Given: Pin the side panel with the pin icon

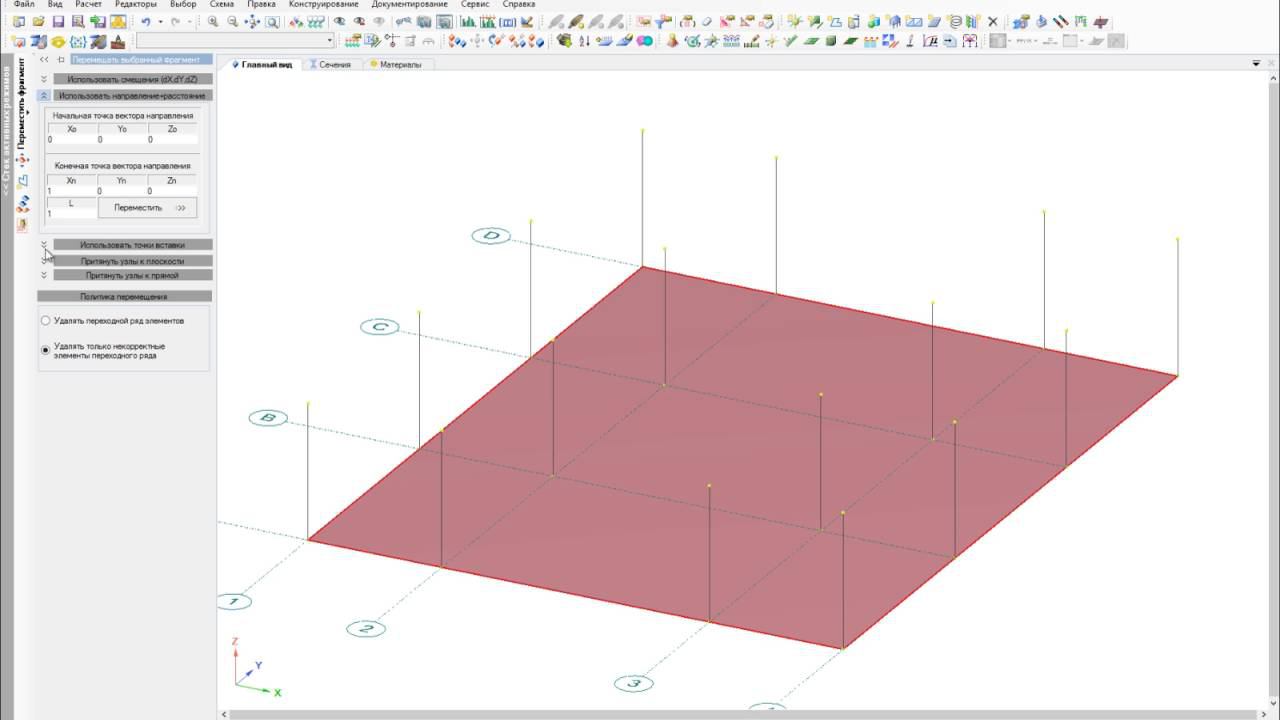Looking at the screenshot, I should point(61,60).
